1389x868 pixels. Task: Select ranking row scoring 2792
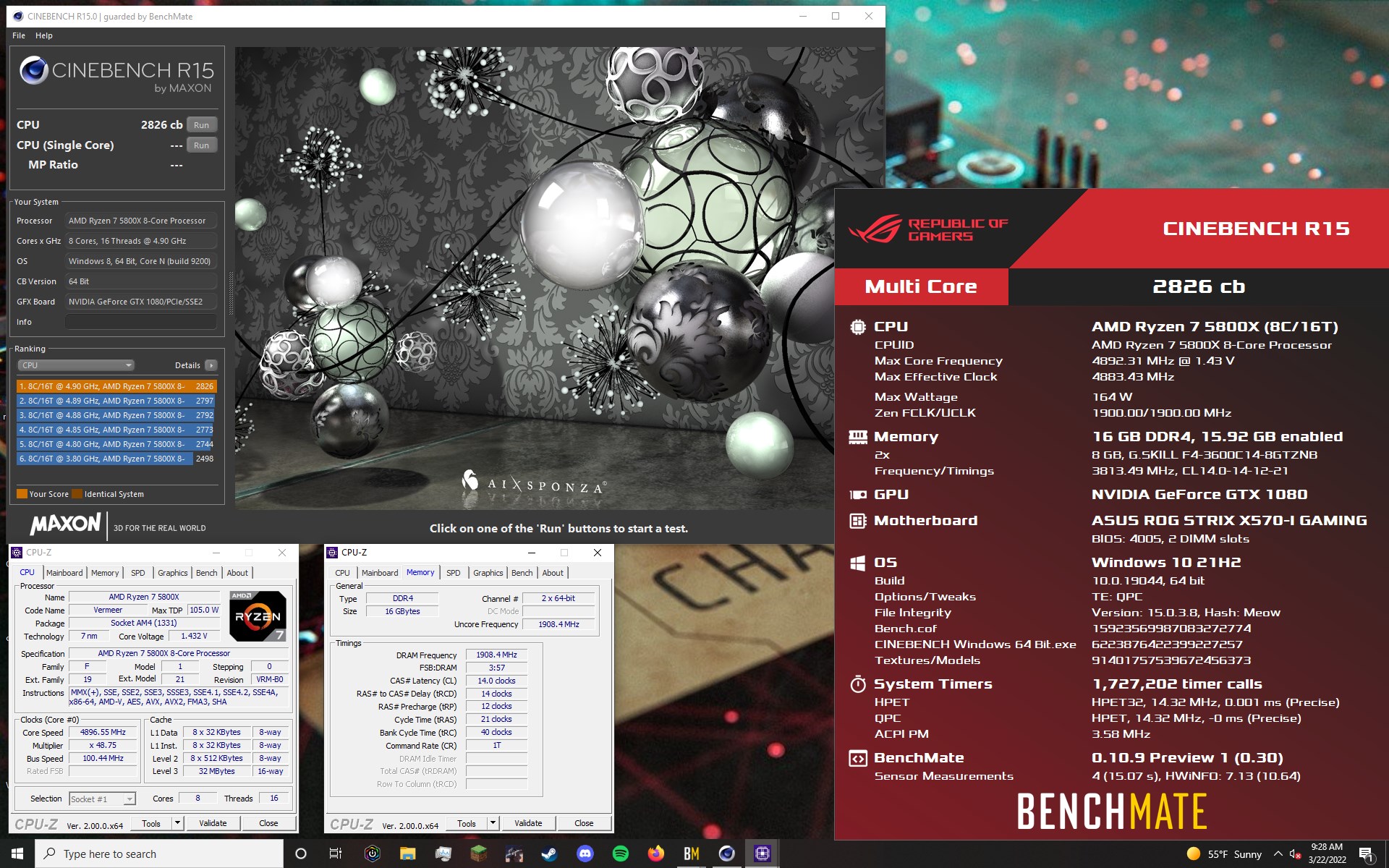[x=116, y=415]
